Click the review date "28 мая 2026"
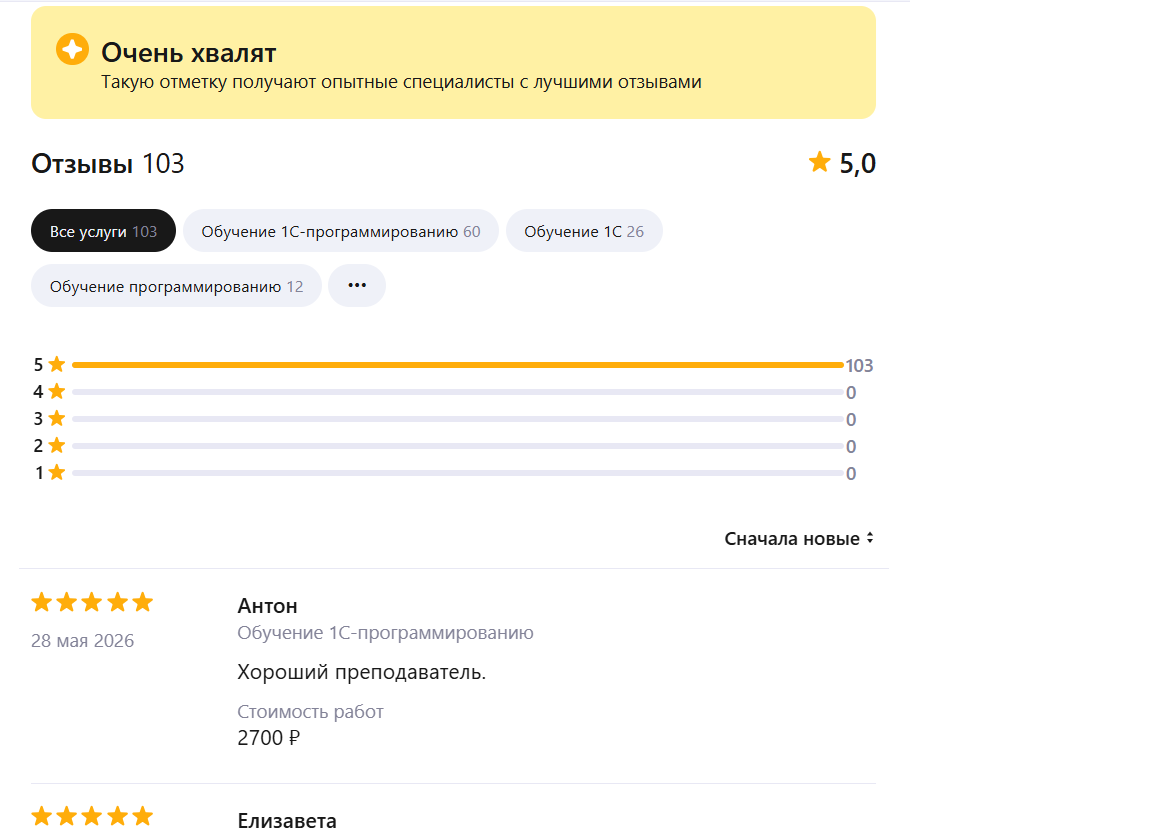 coord(82,641)
